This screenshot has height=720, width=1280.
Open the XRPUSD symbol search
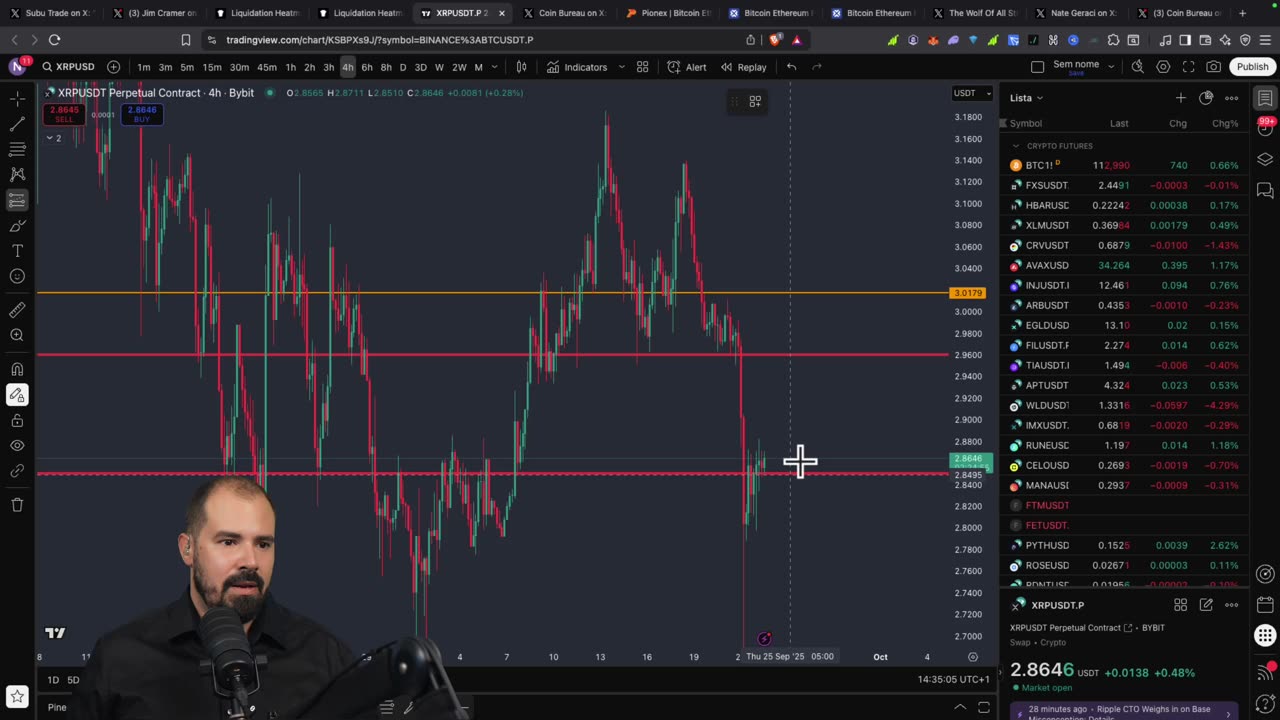point(69,67)
